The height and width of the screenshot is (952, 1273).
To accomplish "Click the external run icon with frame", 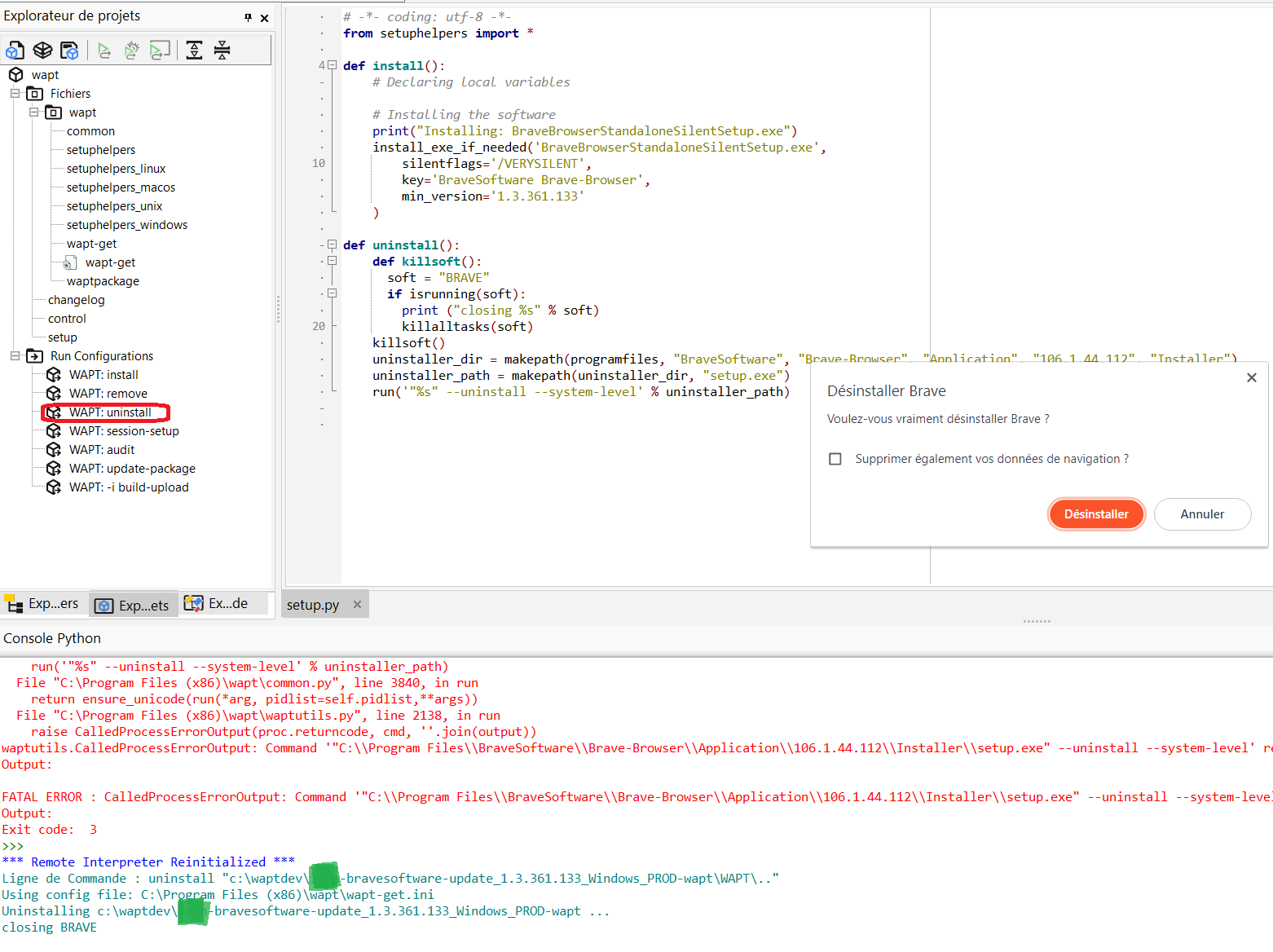I will (x=160, y=51).
